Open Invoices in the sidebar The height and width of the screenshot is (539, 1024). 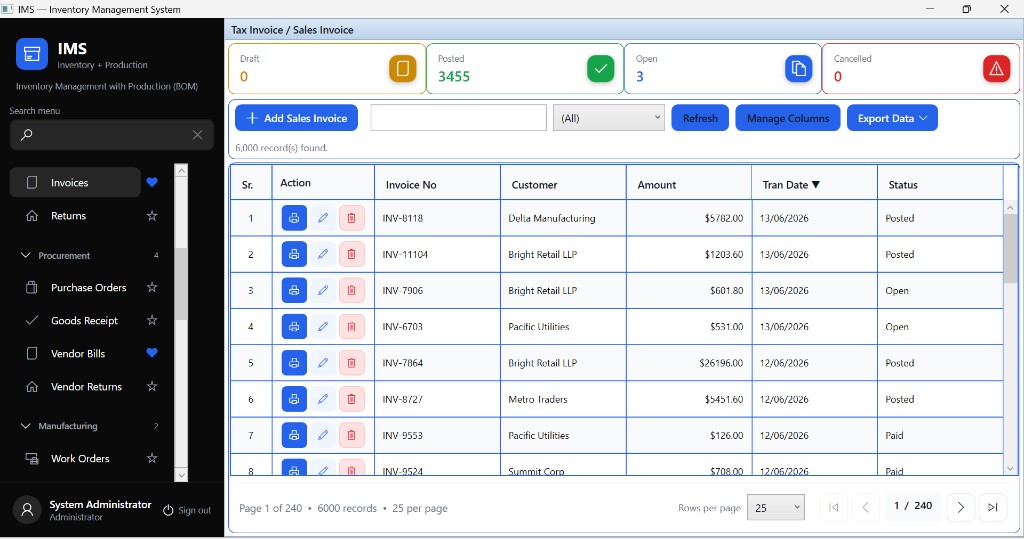click(75, 183)
